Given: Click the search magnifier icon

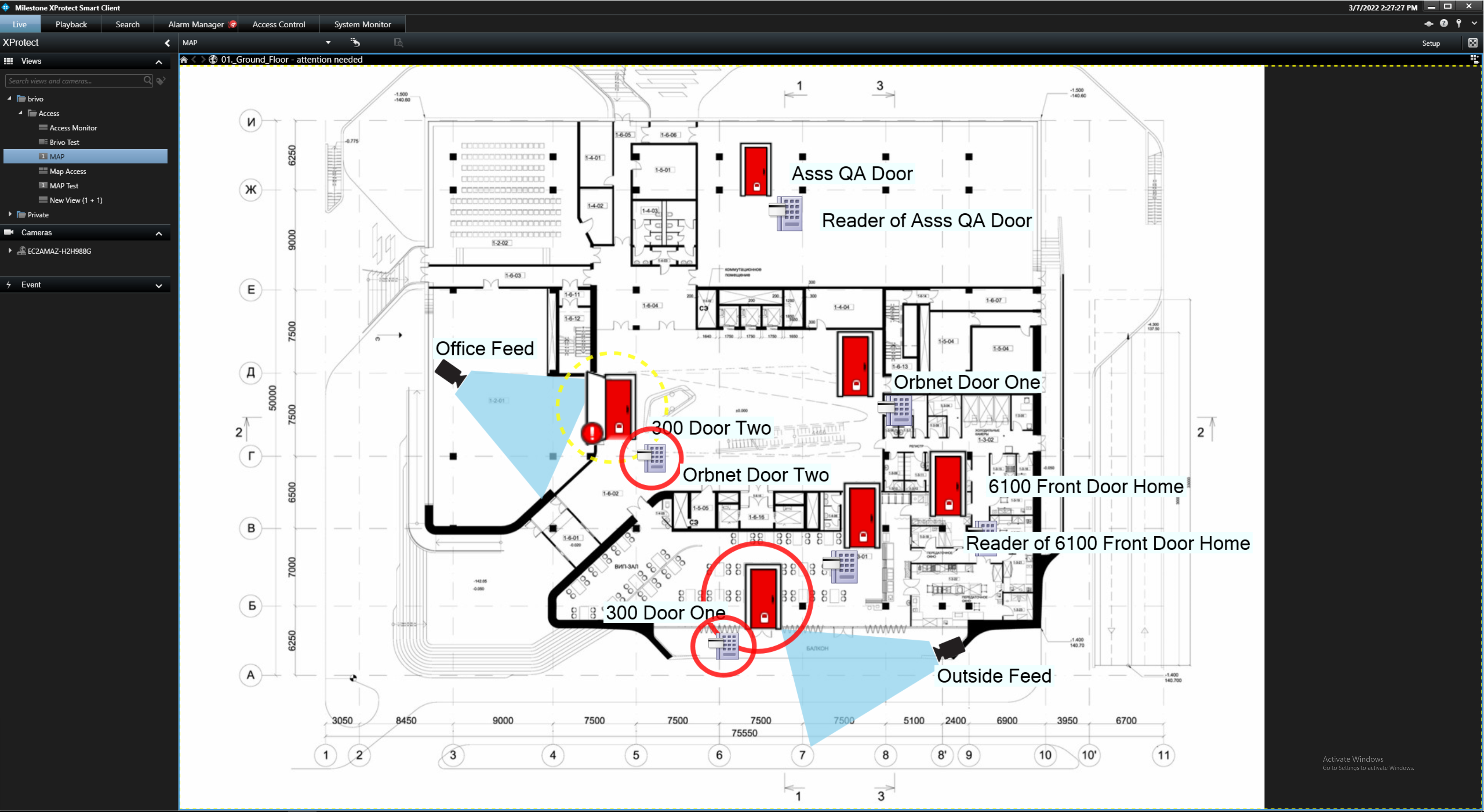Looking at the screenshot, I should pos(148,81).
